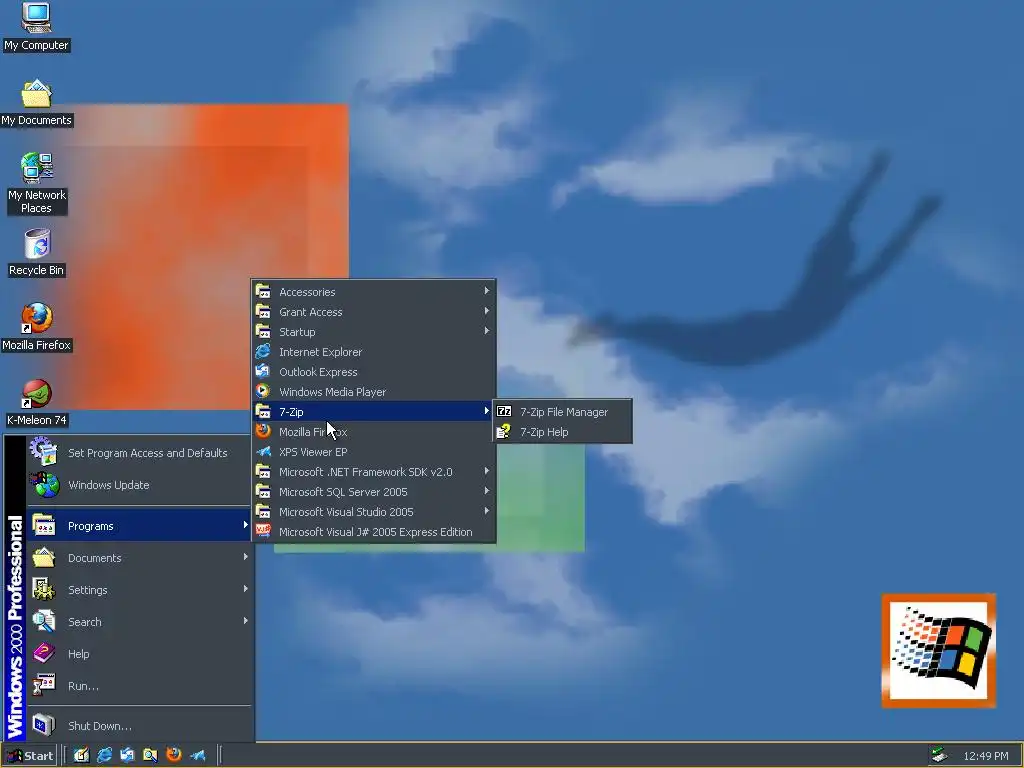Launch K-Meleon 74 desktop shortcut
Viewport: 1024px width, 768px height.
point(37,403)
